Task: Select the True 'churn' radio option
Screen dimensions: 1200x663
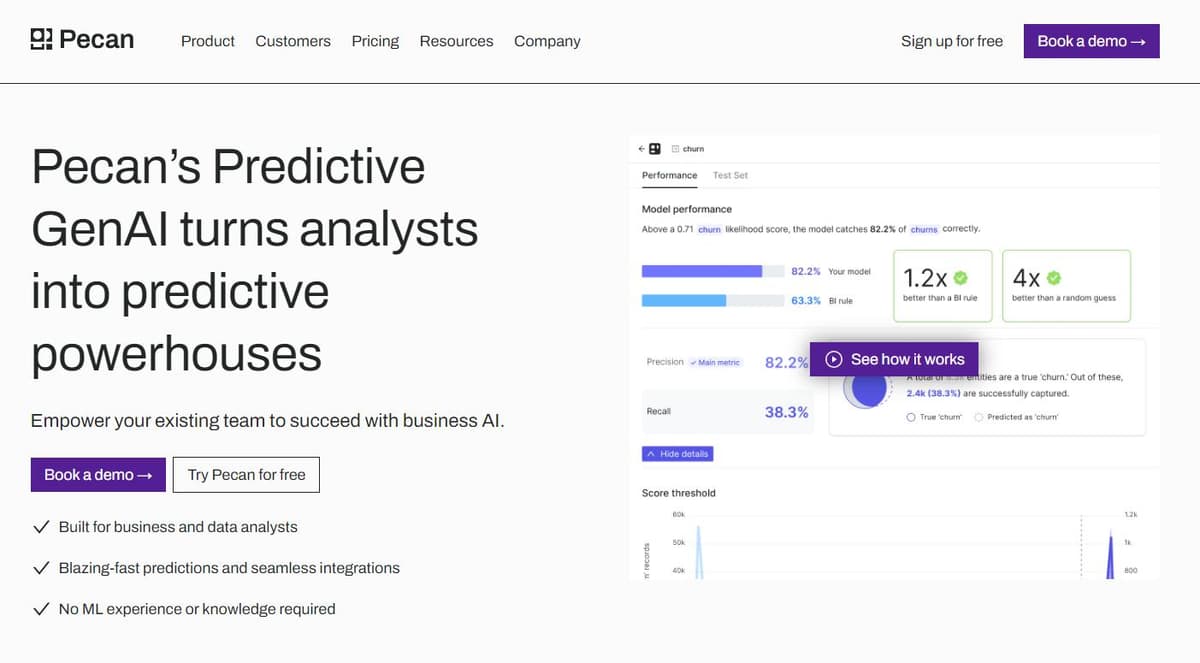Action: pyautogui.click(x=910, y=417)
